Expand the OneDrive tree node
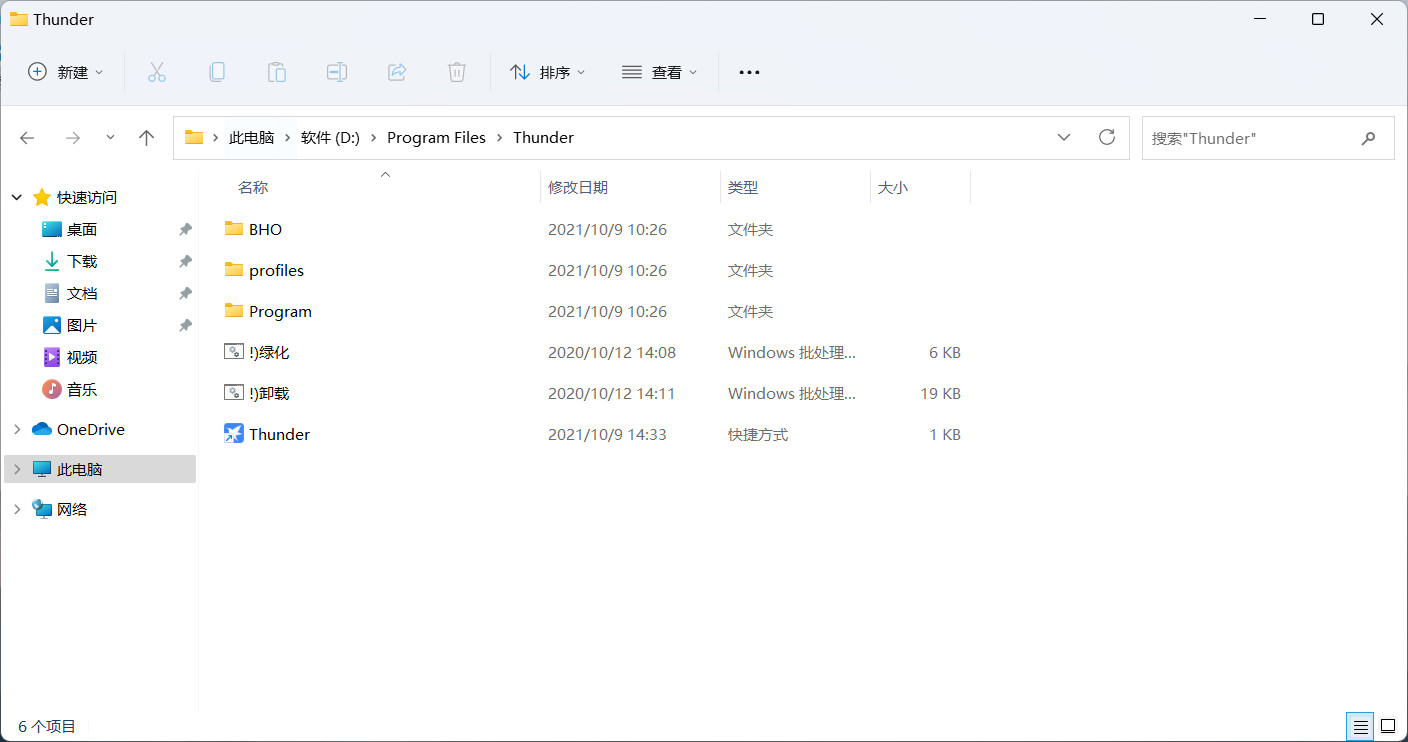The width and height of the screenshot is (1408, 742). click(17, 429)
